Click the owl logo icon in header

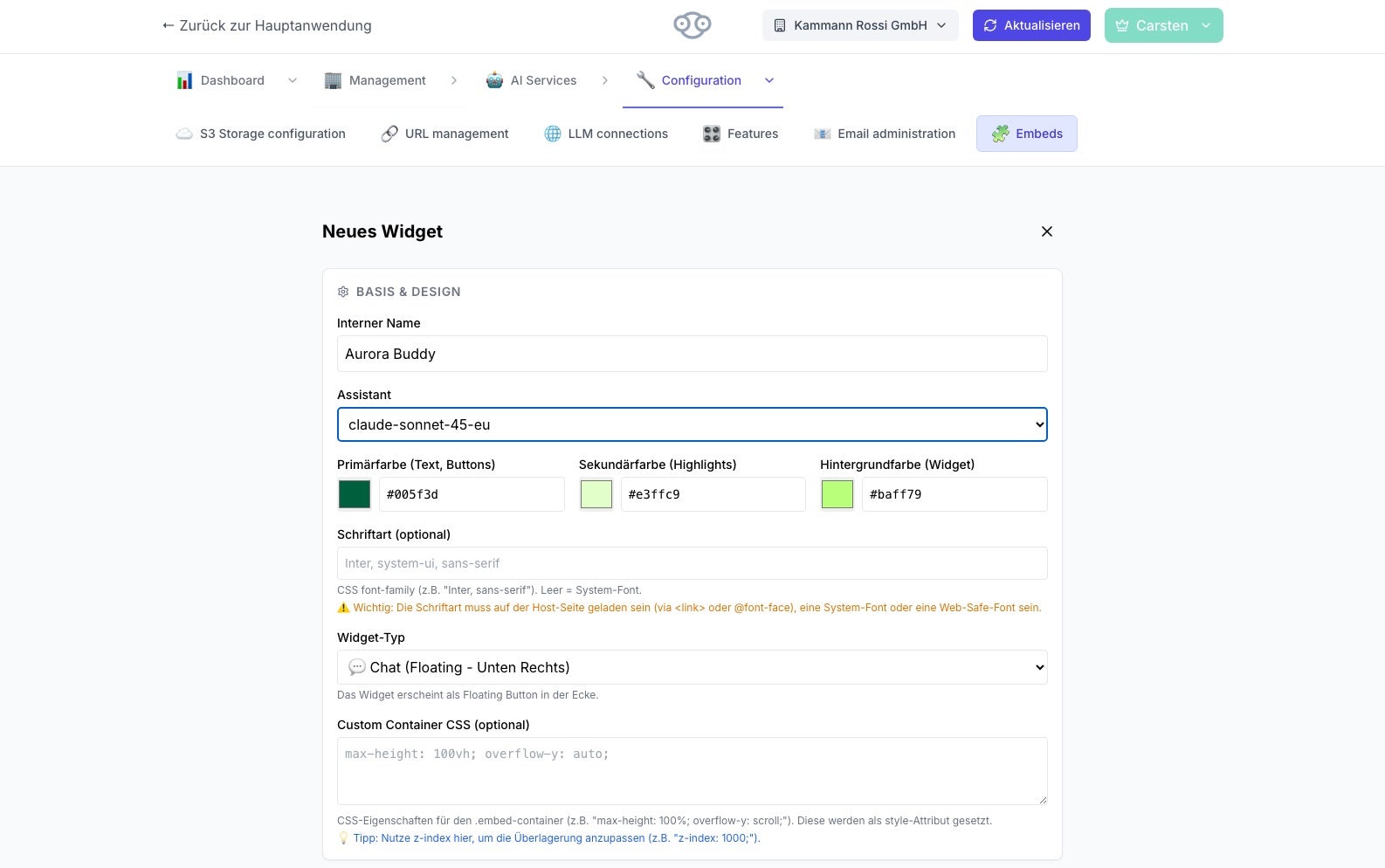[692, 25]
